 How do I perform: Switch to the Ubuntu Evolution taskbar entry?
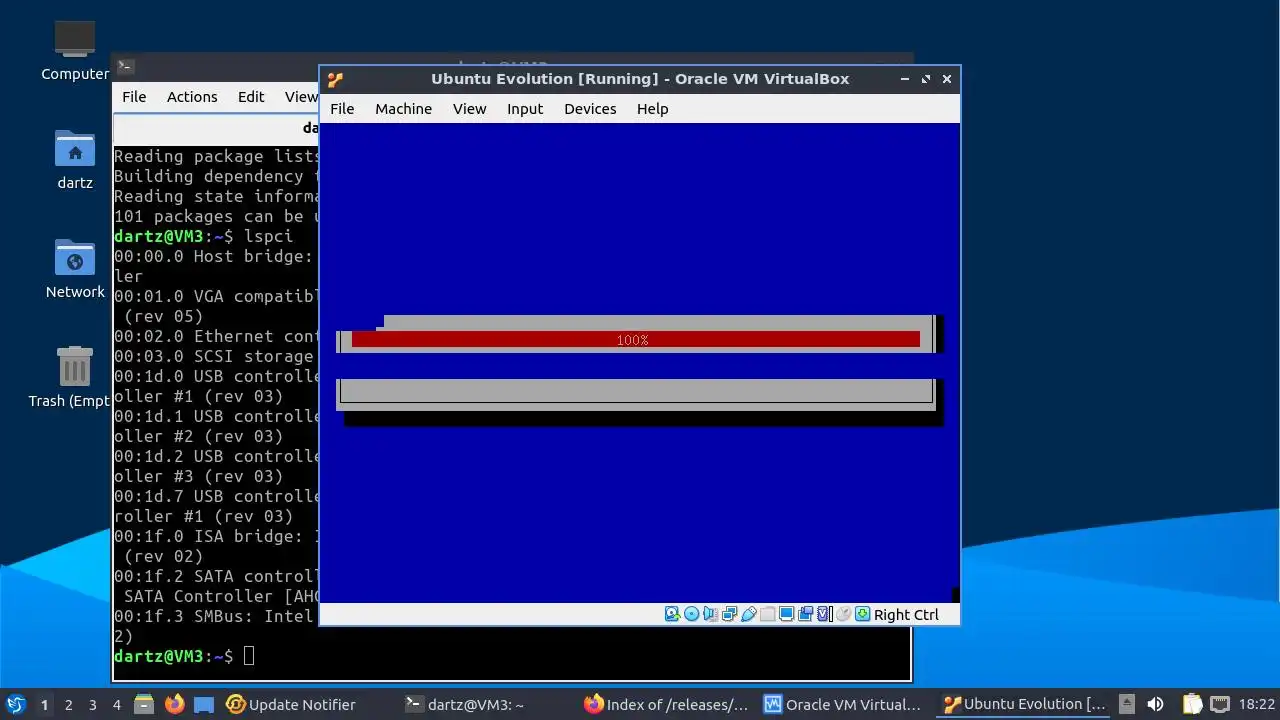coord(1025,704)
